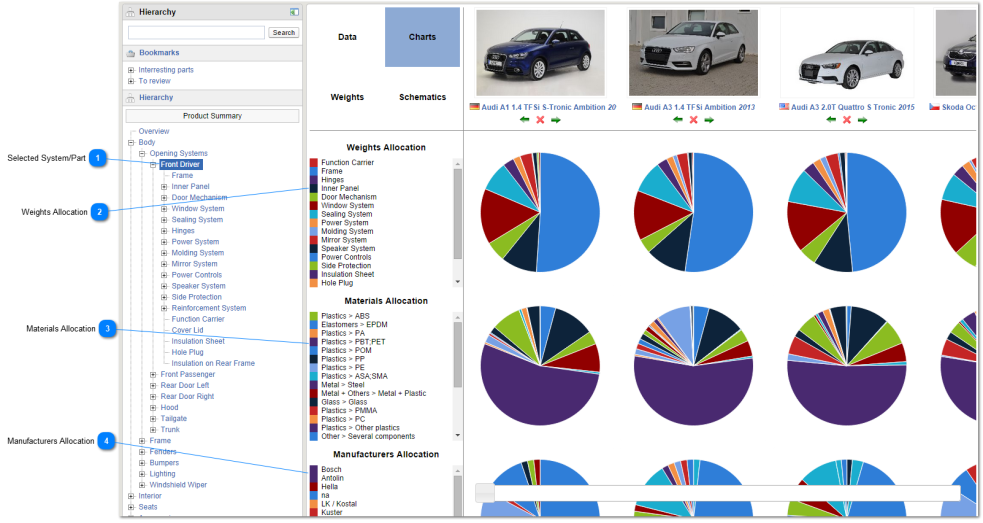983x523 pixels.
Task: Switch to the Data tab
Action: click(x=347, y=37)
